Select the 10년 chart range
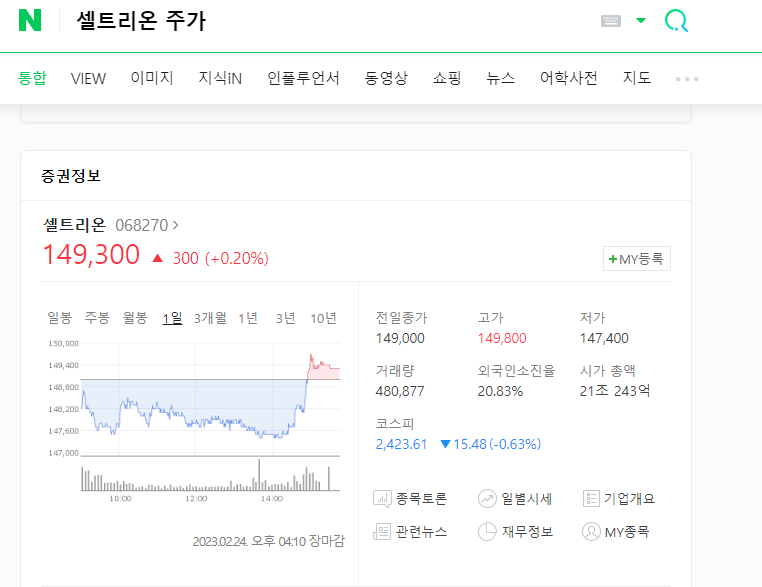762x587 pixels. (323, 318)
